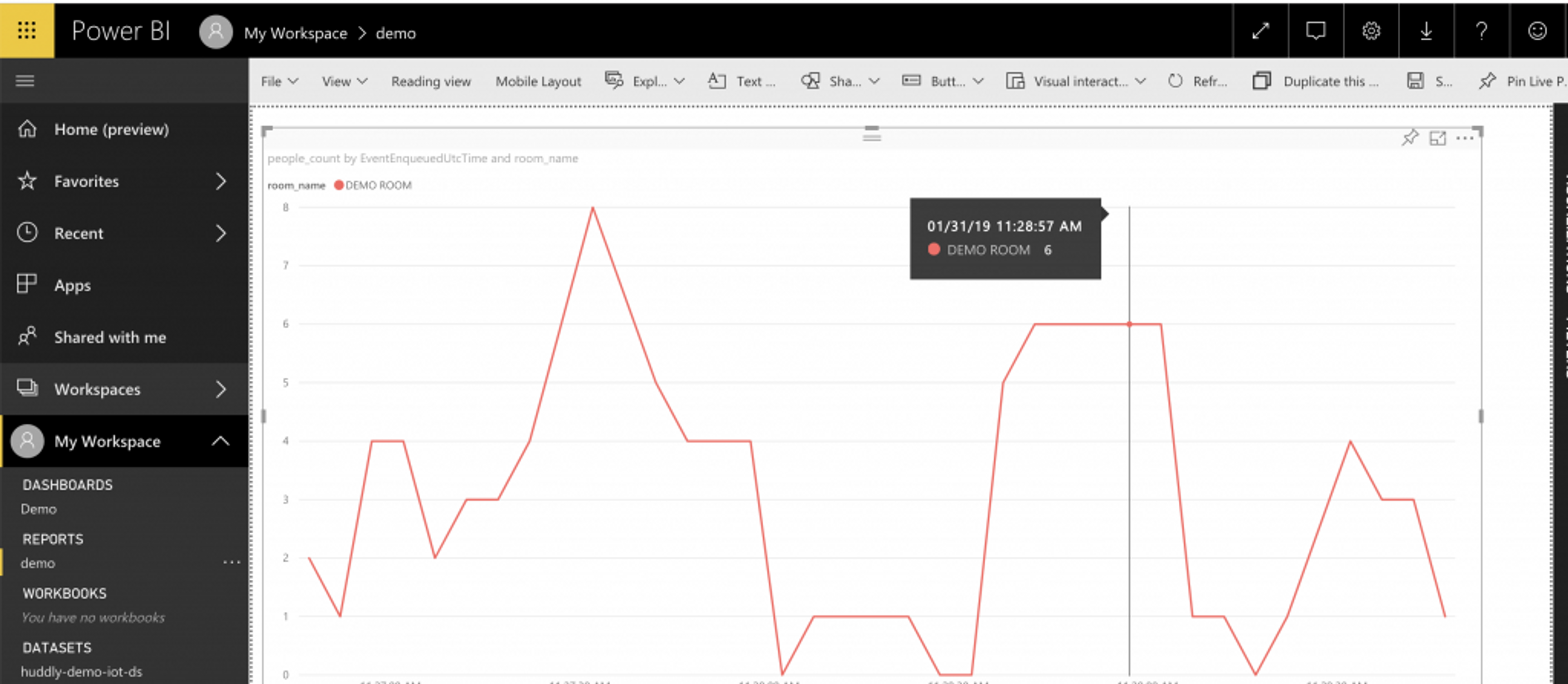
Task: Switch to Reading view
Action: (430, 81)
